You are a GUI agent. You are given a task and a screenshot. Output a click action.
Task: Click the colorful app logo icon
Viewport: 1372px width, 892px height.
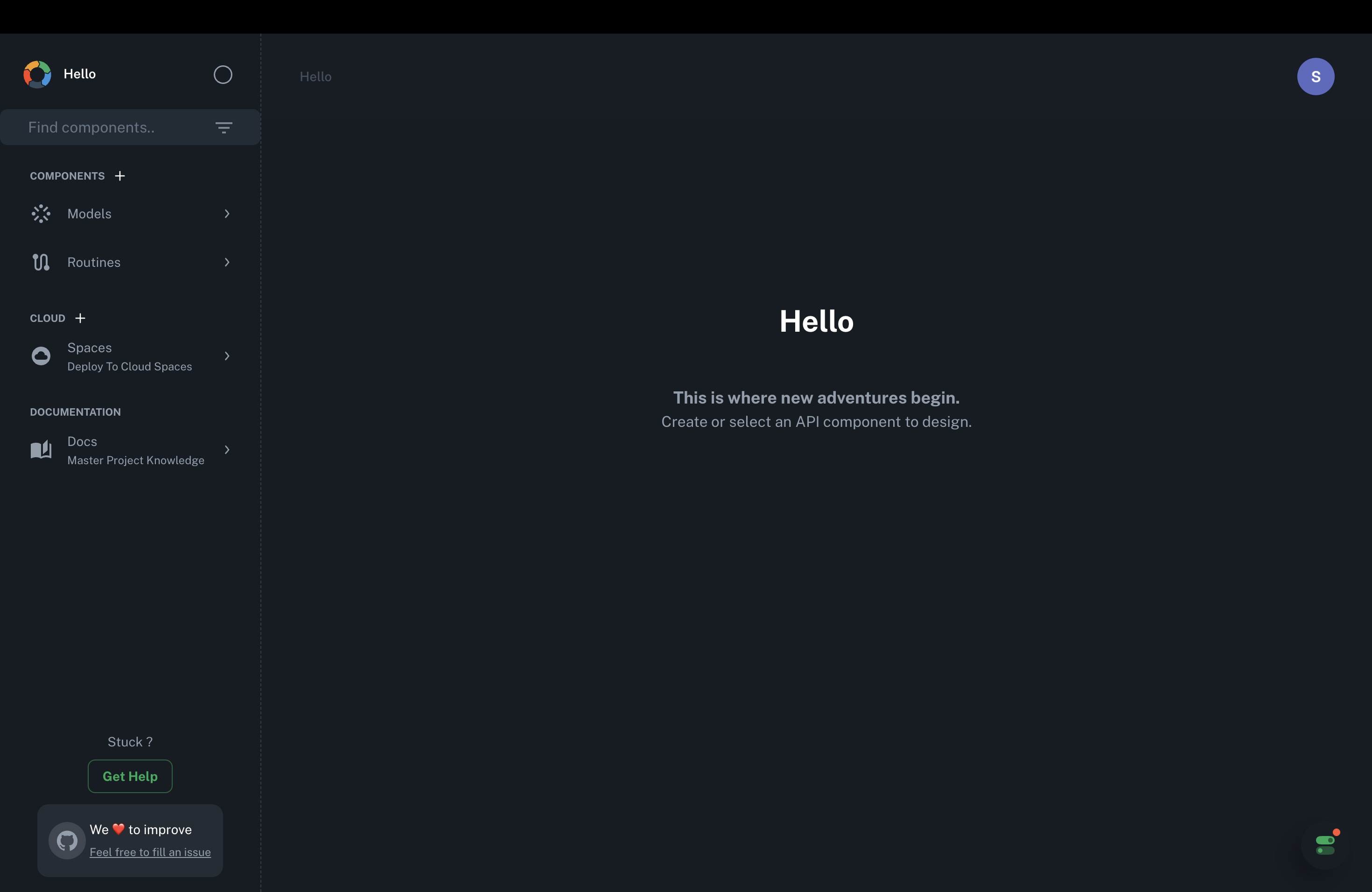[x=37, y=74]
